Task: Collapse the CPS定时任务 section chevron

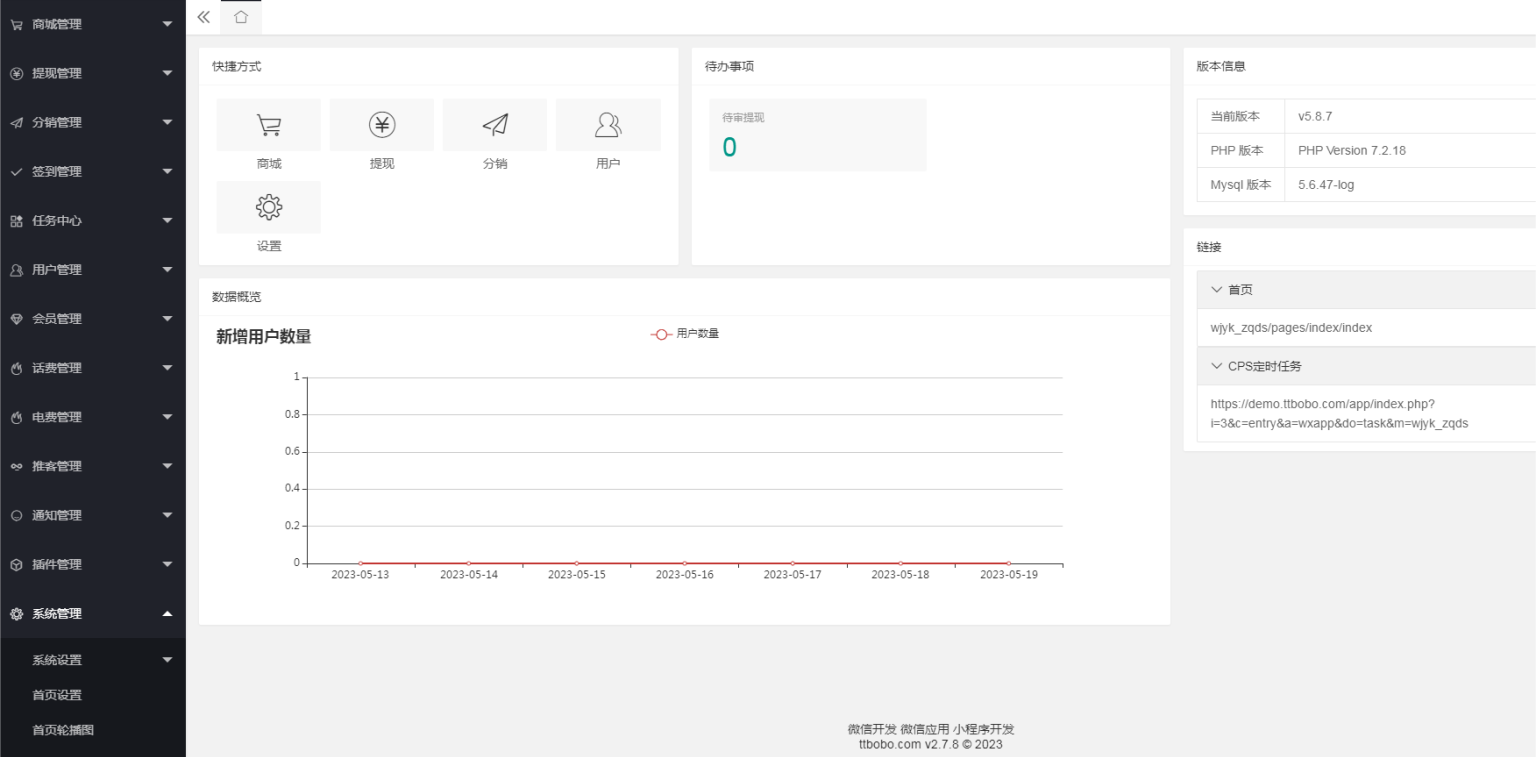Action: click(x=1216, y=366)
